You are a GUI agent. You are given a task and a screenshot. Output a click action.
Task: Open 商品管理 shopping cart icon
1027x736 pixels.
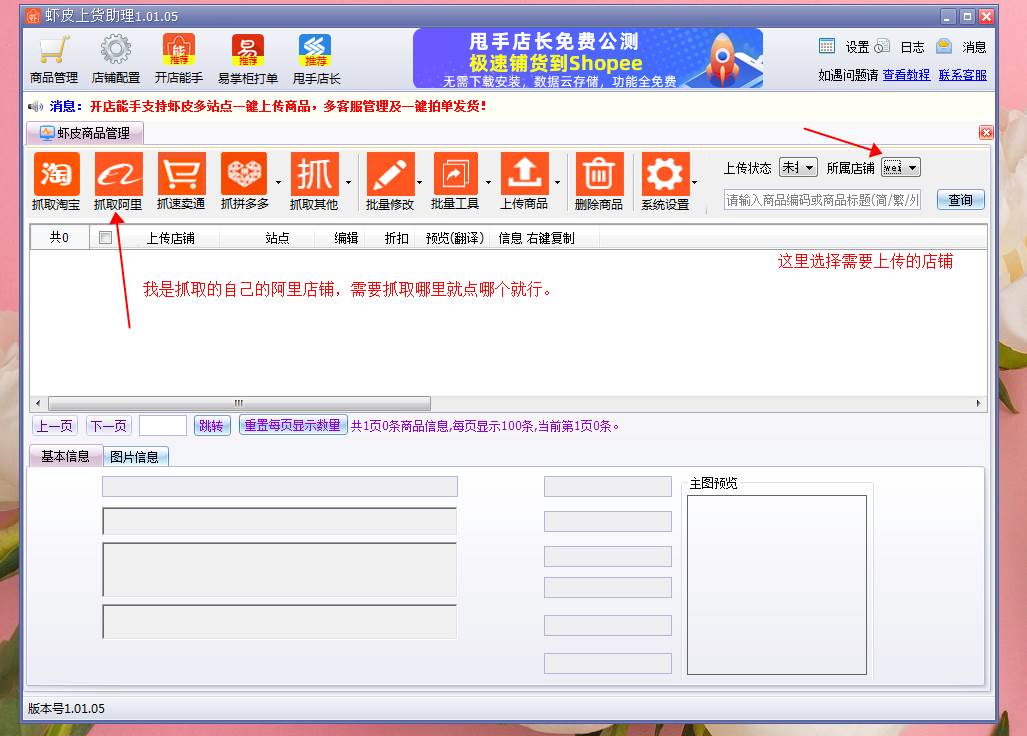[x=54, y=60]
